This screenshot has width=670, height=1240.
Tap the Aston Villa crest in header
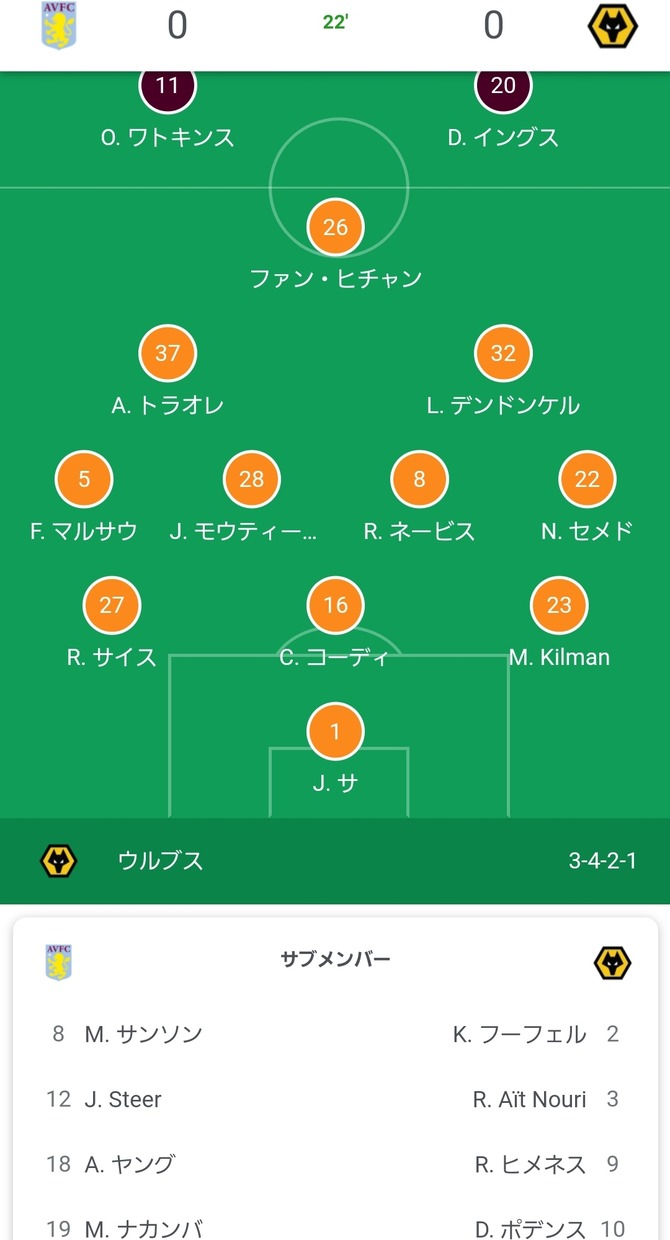(x=58, y=25)
